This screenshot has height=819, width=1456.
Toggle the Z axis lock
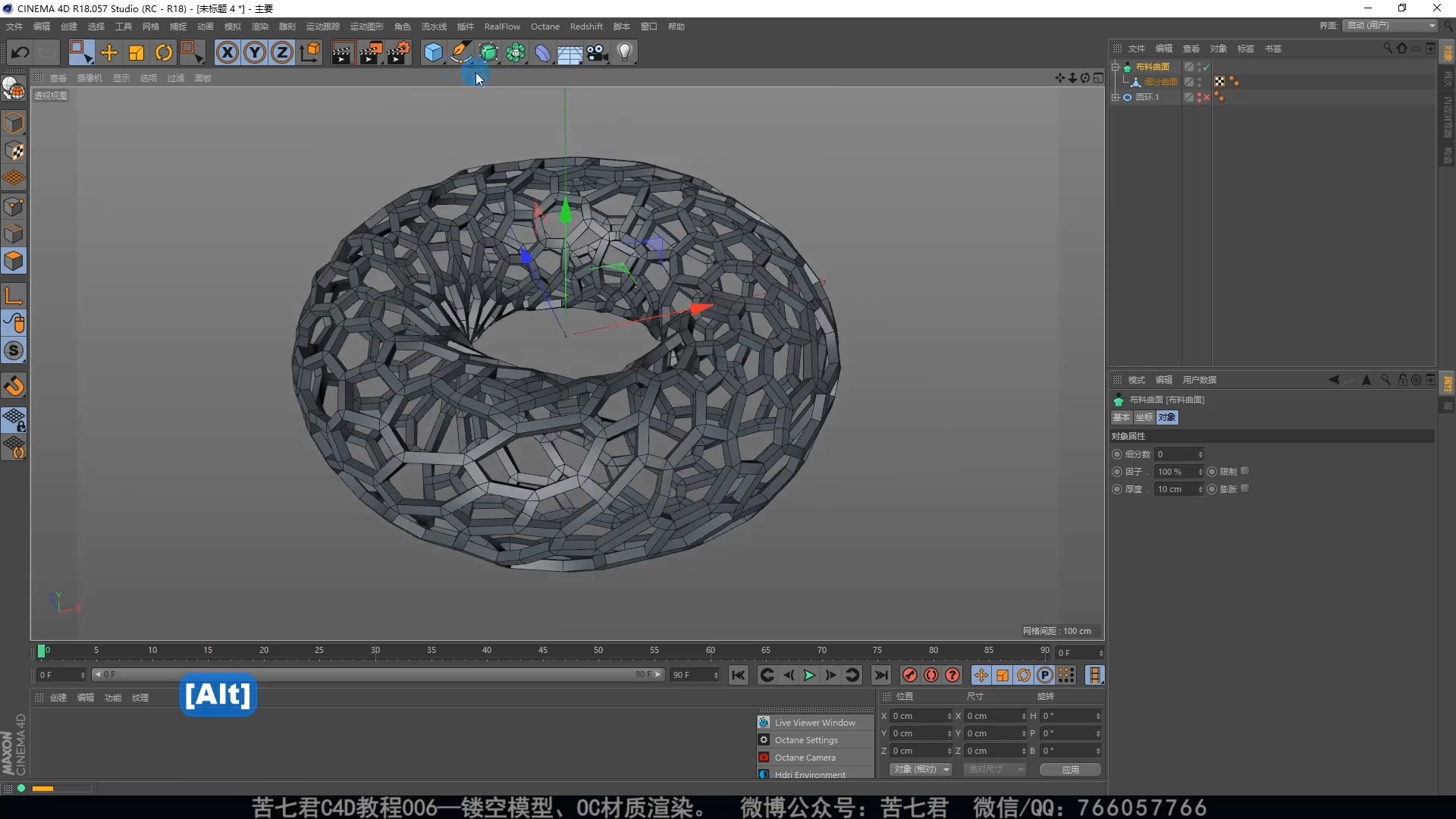282,52
